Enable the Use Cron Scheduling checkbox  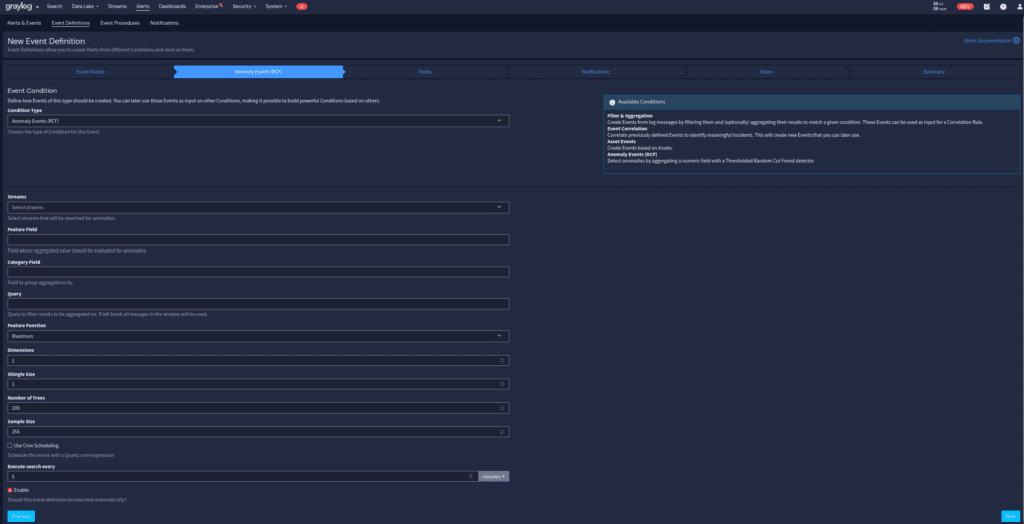pos(10,445)
